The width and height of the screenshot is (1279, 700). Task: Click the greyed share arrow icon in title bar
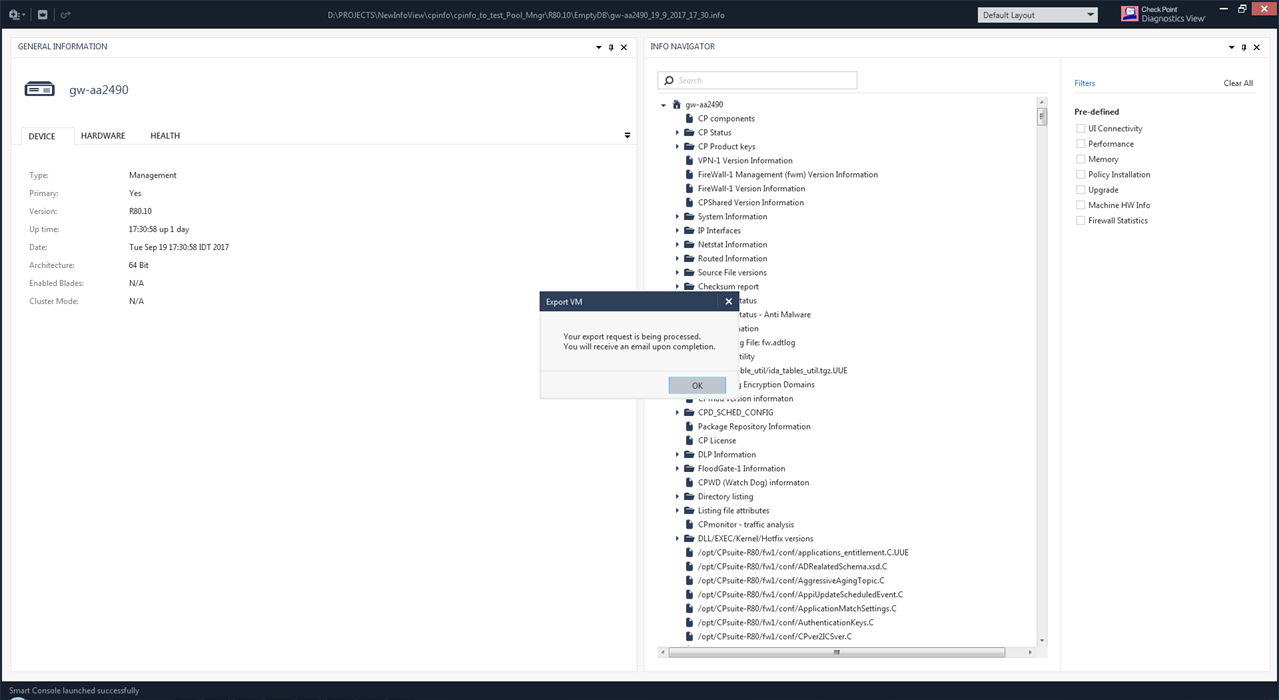point(65,15)
